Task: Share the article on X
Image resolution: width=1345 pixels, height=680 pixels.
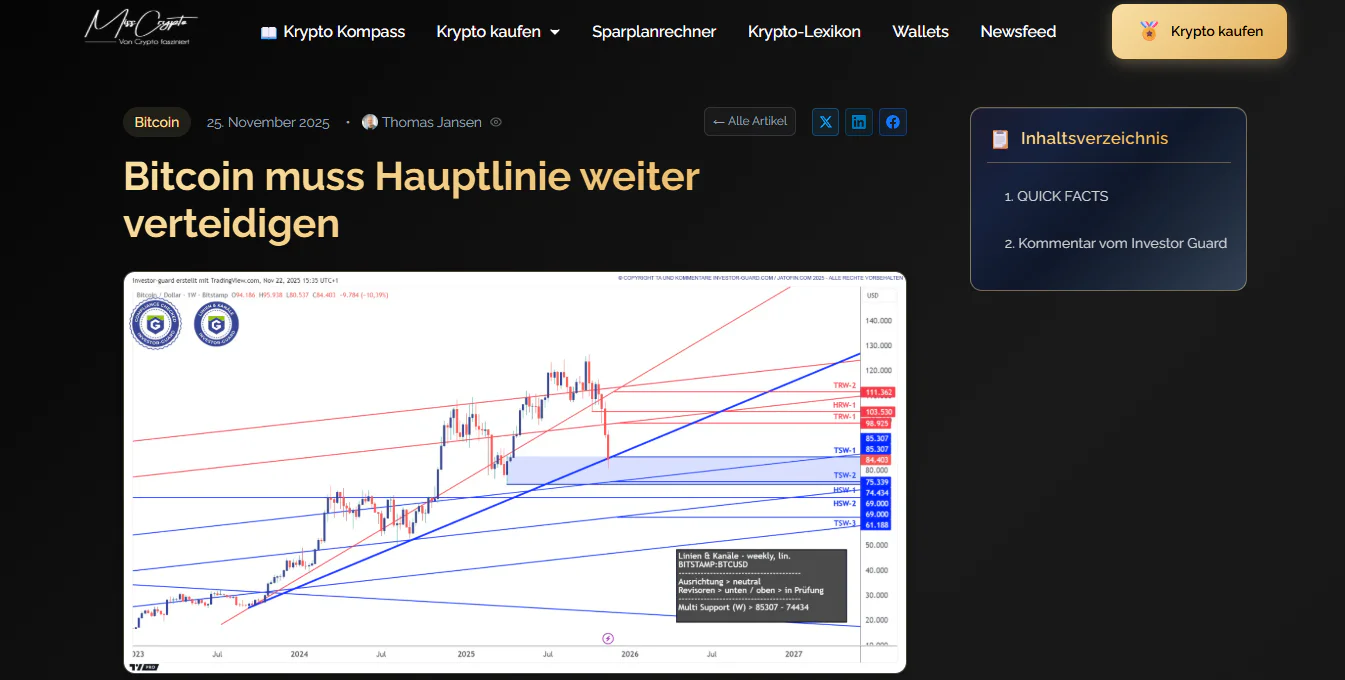Action: 824,121
